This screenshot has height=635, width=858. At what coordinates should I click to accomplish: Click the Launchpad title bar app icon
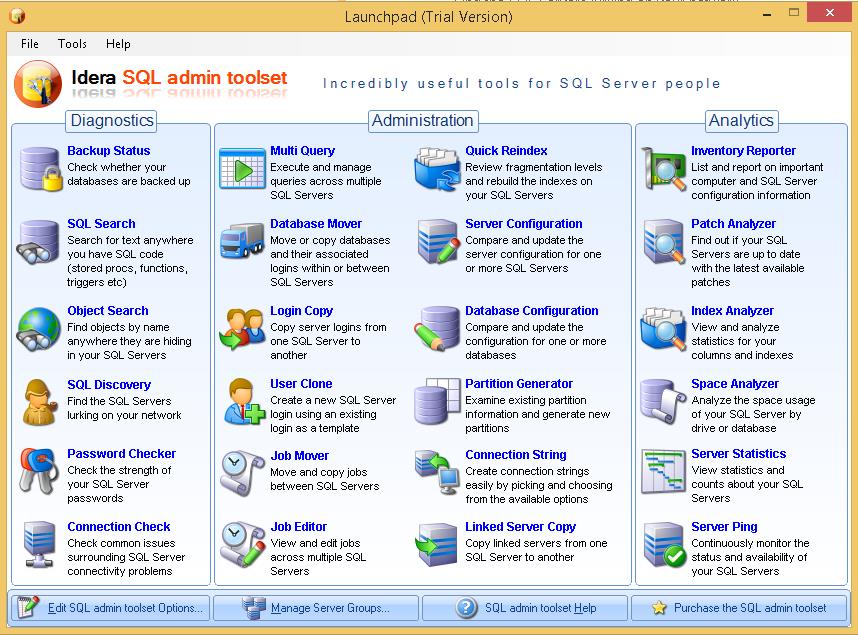coord(17,16)
